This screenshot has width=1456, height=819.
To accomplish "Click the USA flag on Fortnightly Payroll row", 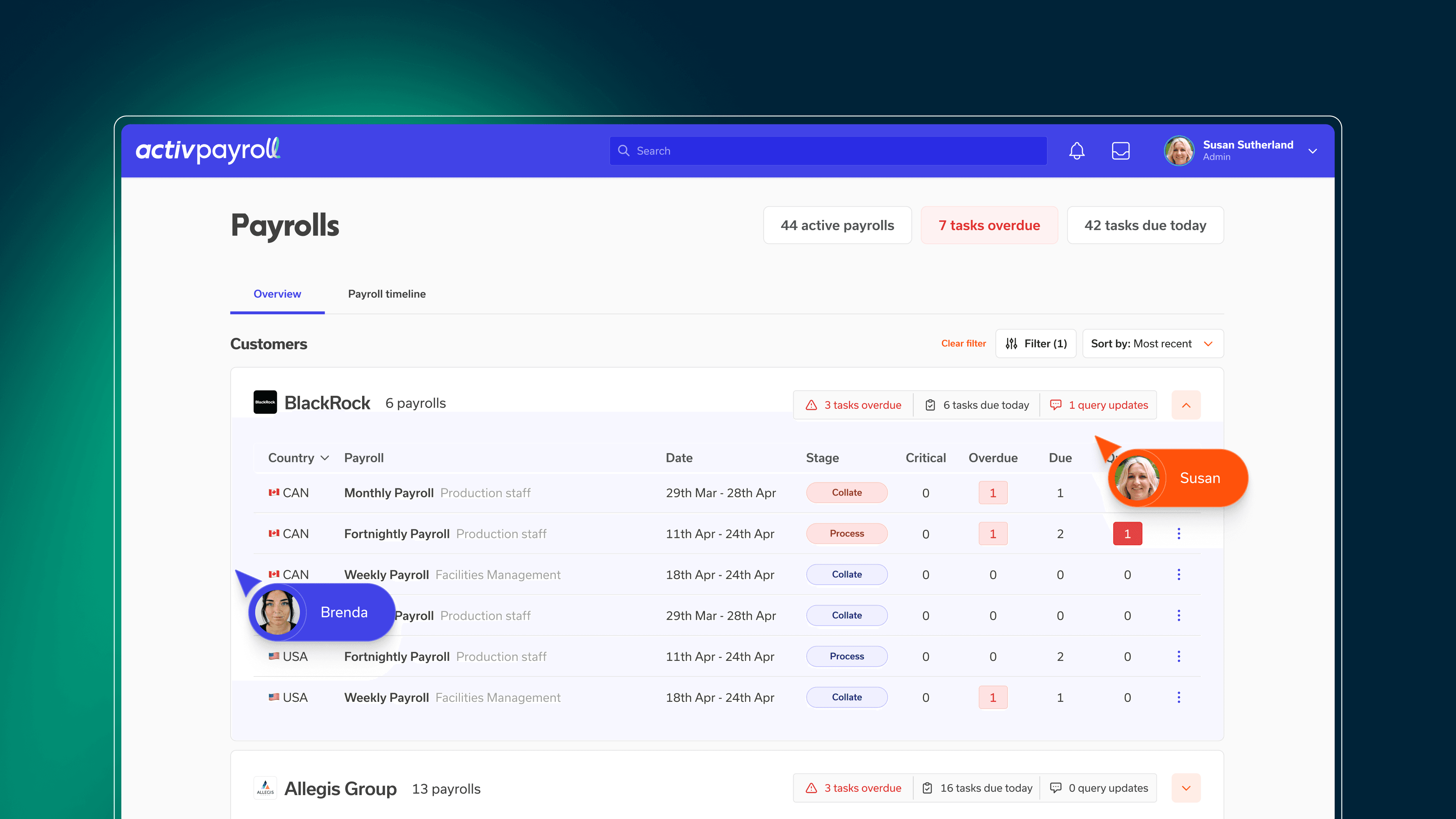I will point(273,656).
